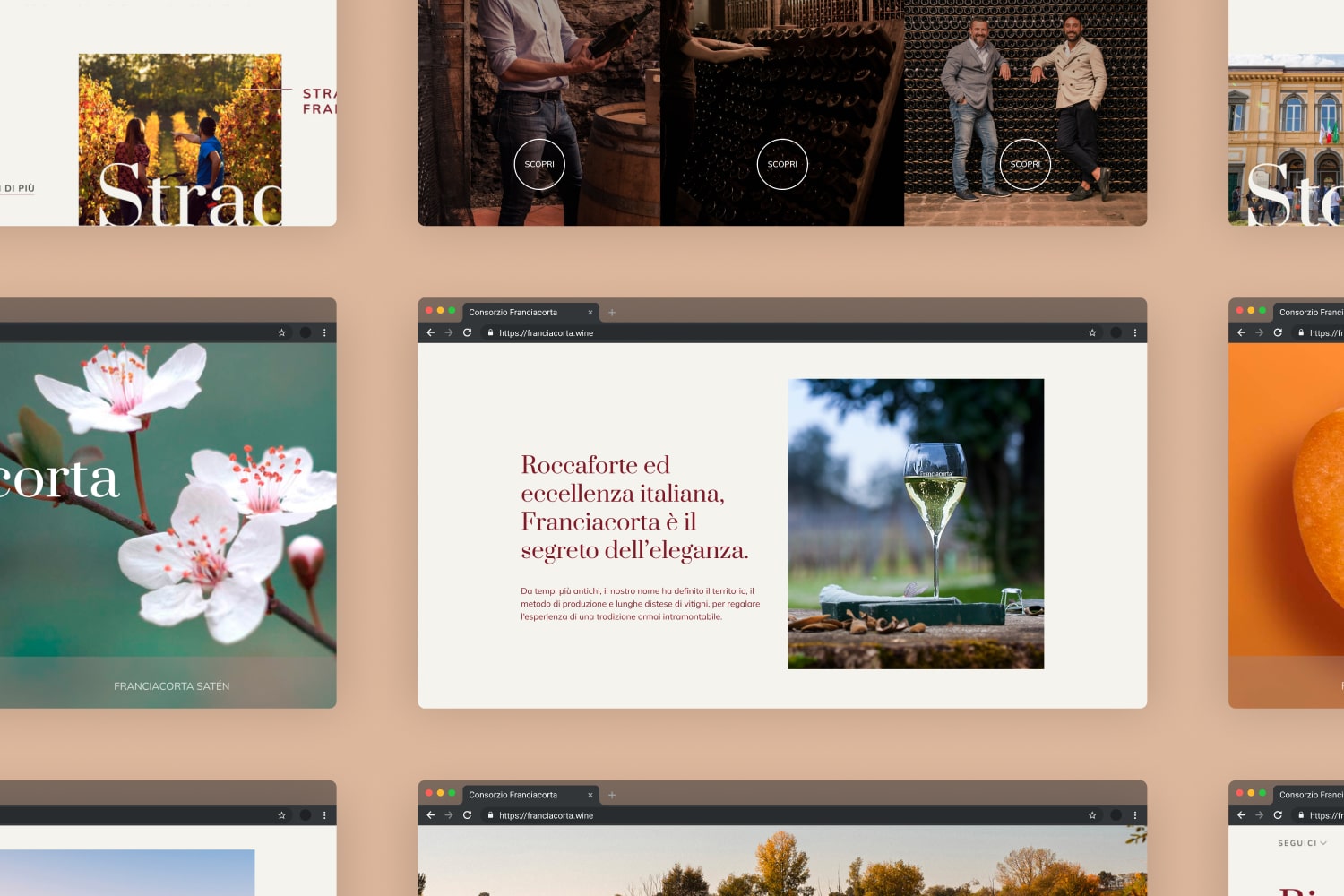Open three-dot menu in the blossom flower browser
1344x896 pixels.
(324, 332)
